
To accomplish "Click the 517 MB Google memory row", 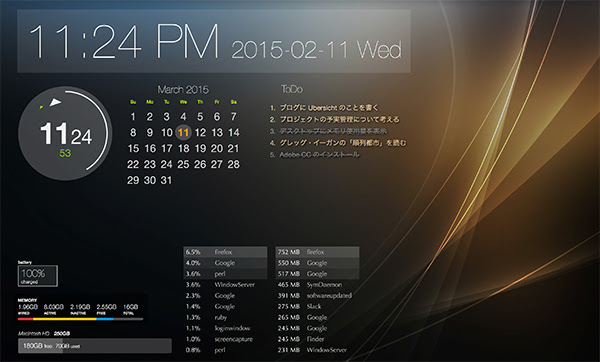I will pos(317,274).
